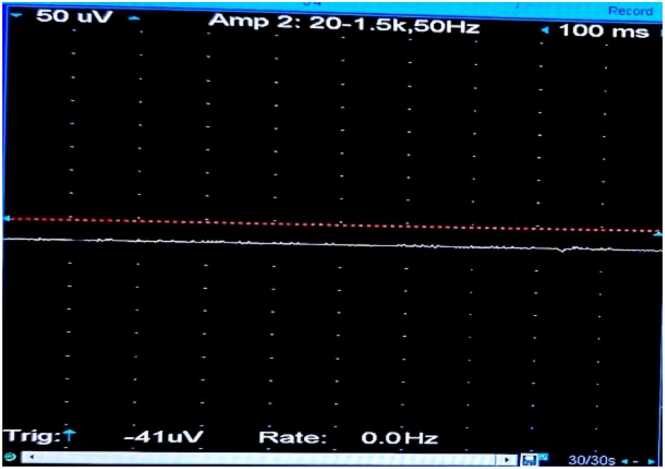Click the Amp 2: 20-1.5k,50Hz filter label
Viewport: 665px width, 469px height.
344,24
